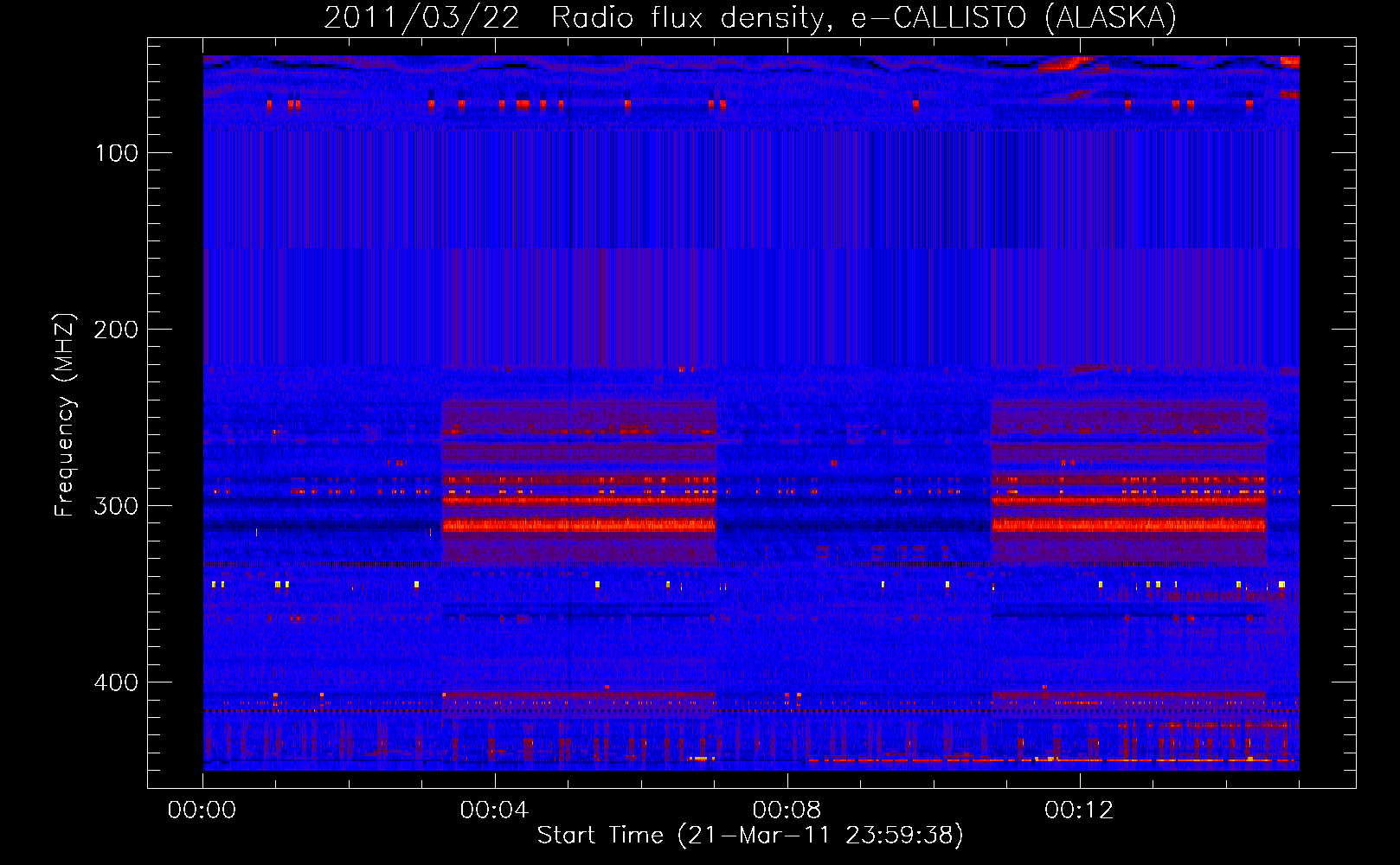Click the '200' frequency tick label
This screenshot has width=1400, height=865.
coord(117,330)
